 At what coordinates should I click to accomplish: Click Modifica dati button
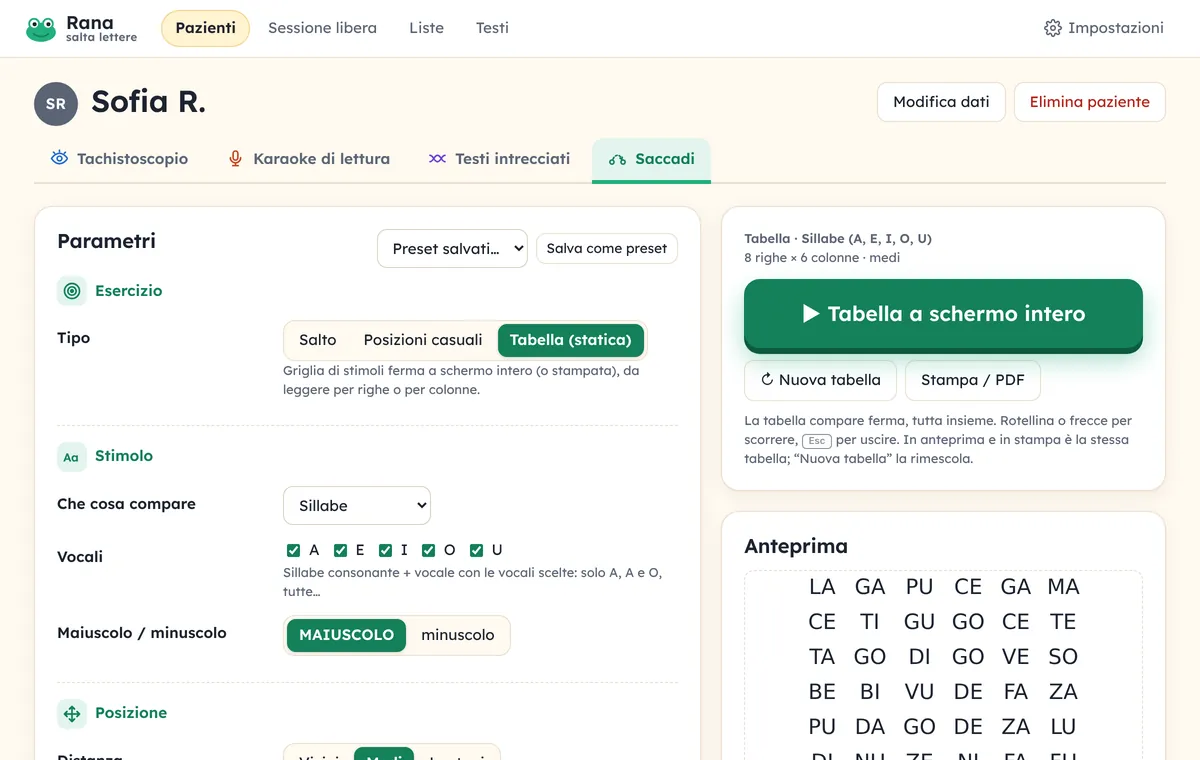(941, 102)
